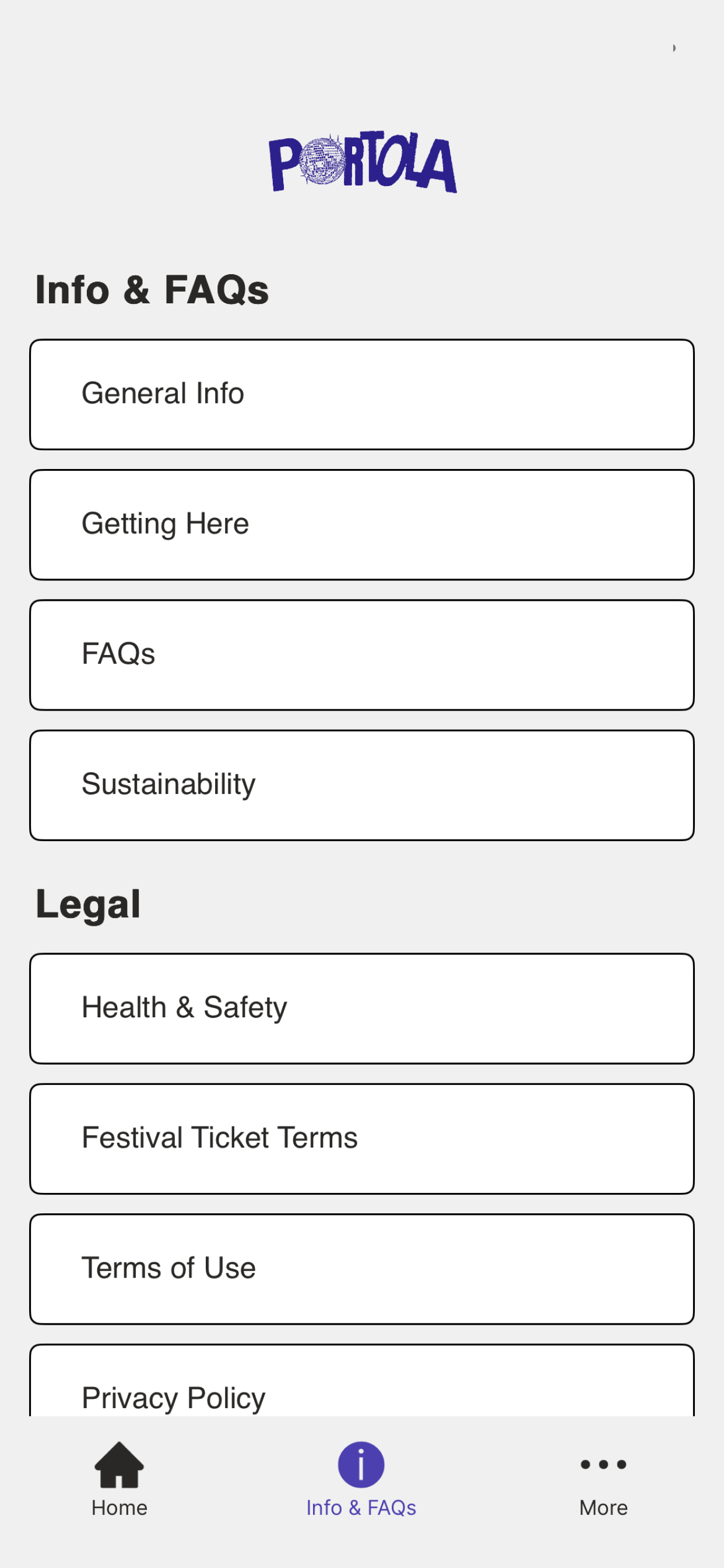724x1568 pixels.
Task: Open the Sustainability page
Action: tap(362, 785)
